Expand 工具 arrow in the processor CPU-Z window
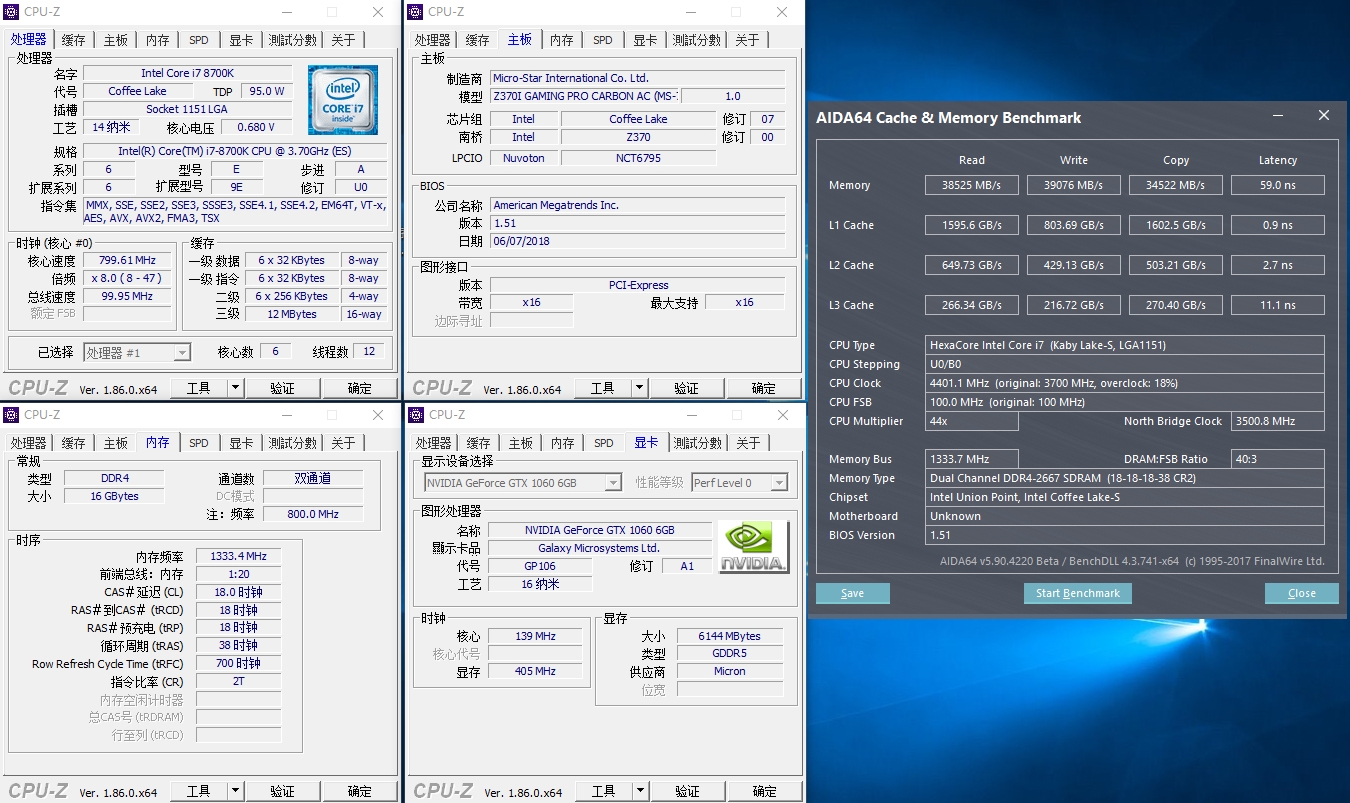Screen dimensions: 1350x803 (x=235, y=388)
